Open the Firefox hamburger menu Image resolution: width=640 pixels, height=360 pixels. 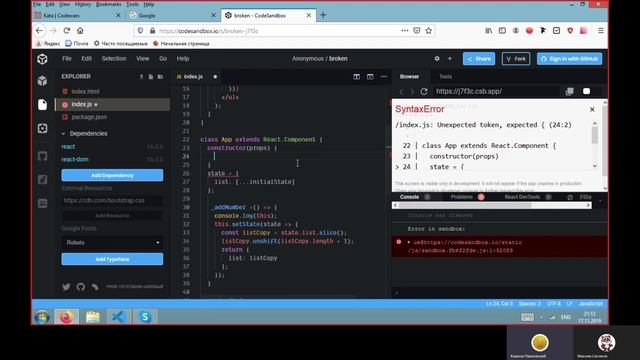601,31
